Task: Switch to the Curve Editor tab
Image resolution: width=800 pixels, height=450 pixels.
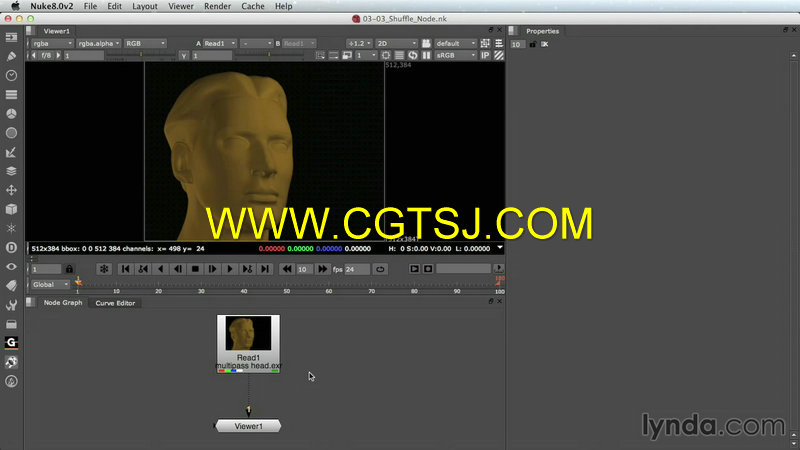Action: 115,303
